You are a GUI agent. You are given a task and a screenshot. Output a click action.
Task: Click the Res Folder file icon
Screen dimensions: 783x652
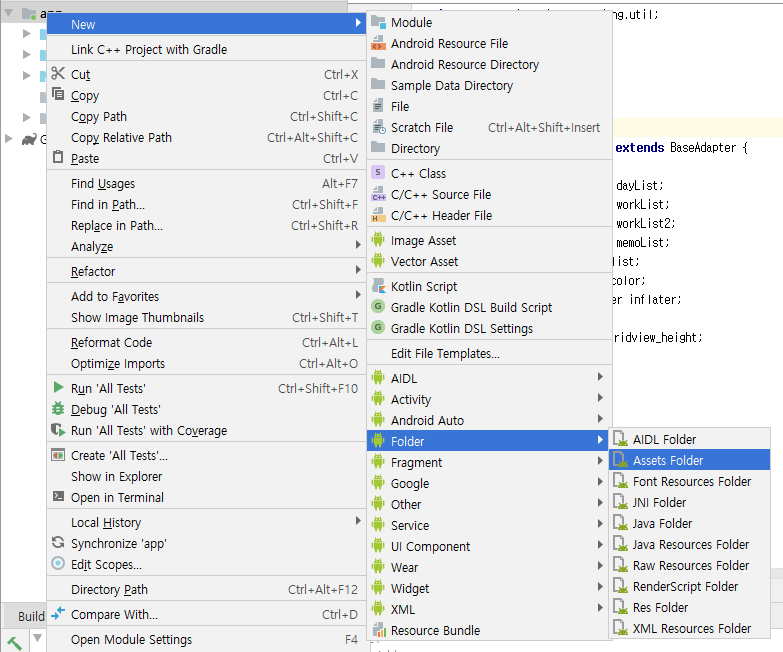tap(620, 607)
